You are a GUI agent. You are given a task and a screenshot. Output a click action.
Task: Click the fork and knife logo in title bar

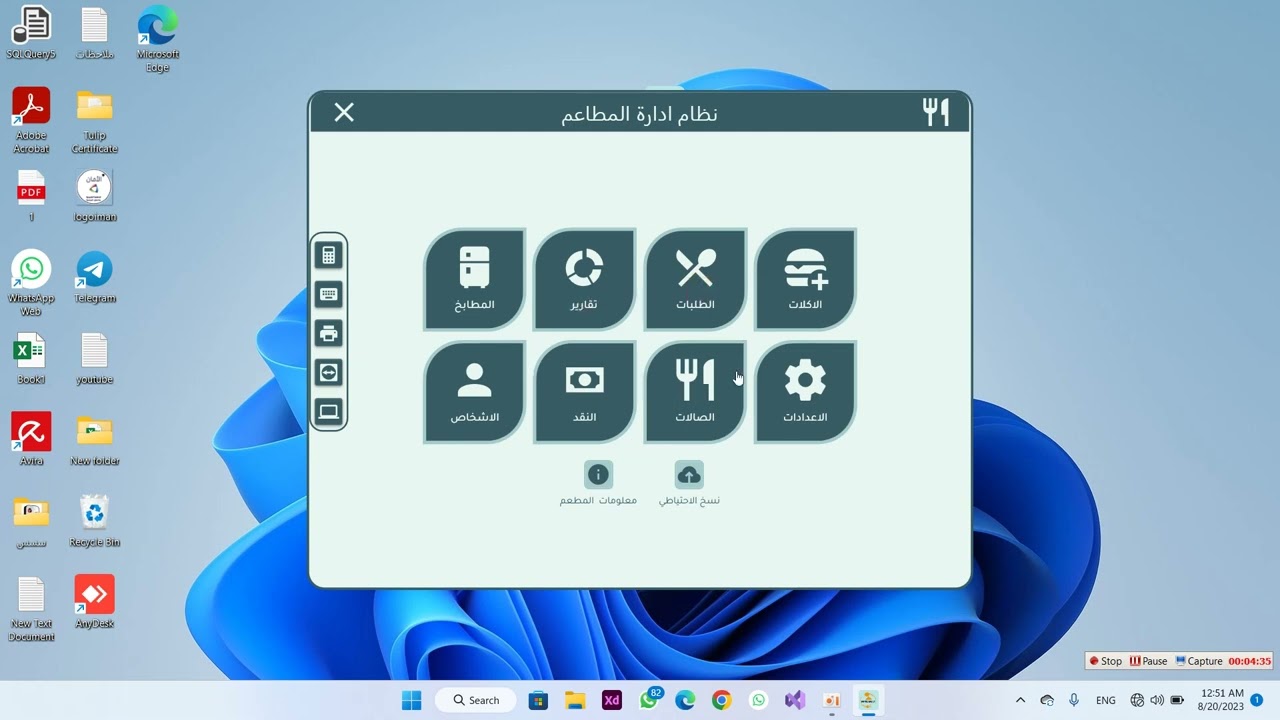pos(935,112)
